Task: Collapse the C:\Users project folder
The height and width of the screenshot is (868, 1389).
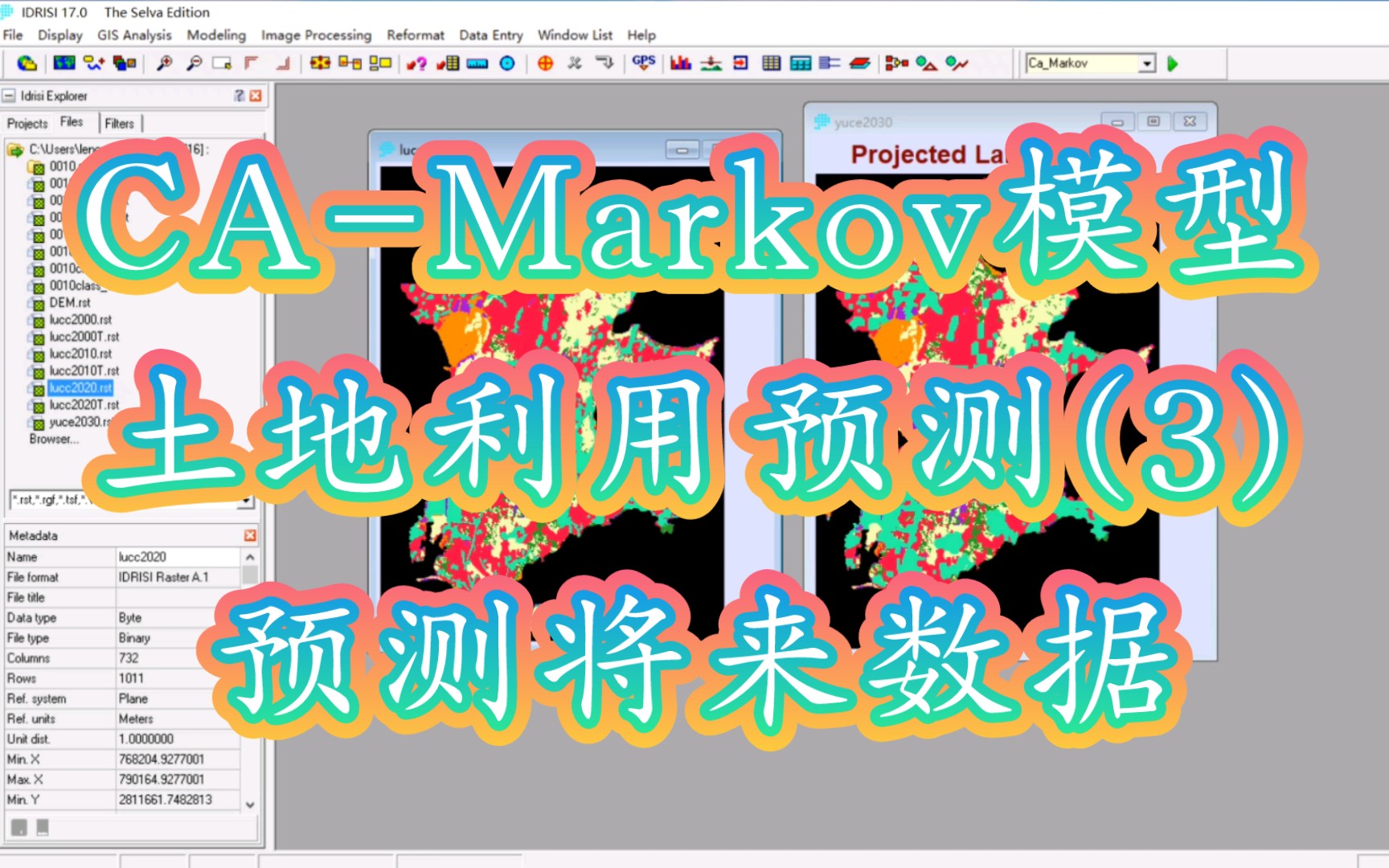Action: pyautogui.click(x=14, y=150)
